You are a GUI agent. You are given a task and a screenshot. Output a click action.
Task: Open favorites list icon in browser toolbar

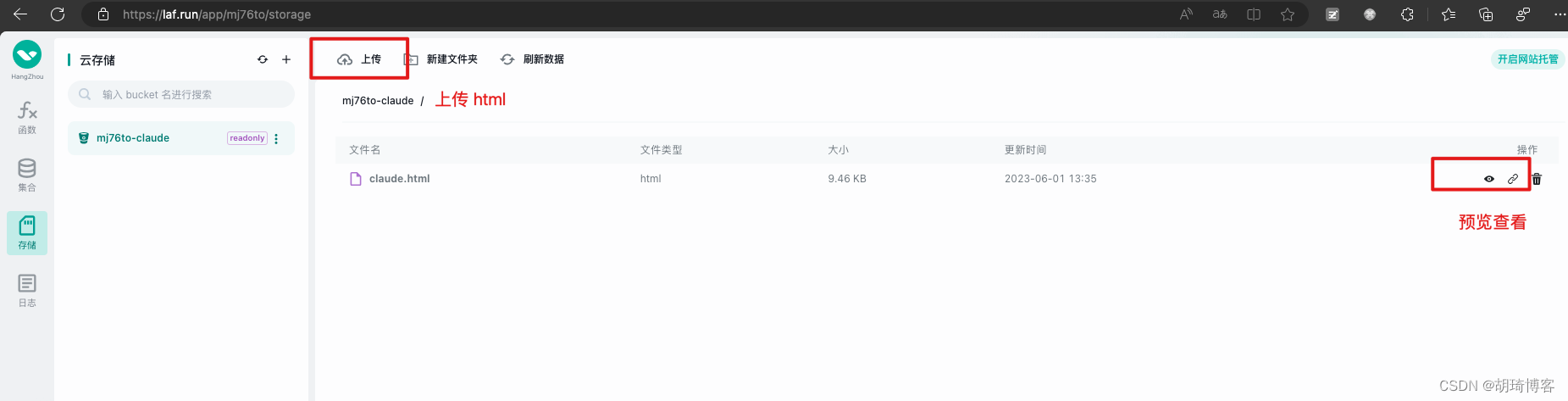coord(1449,14)
